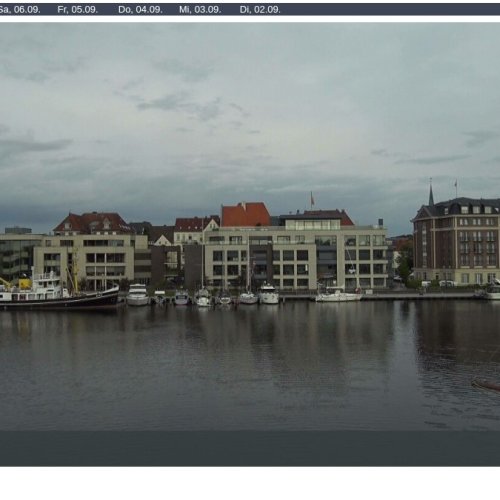Click the harbor webcam image
Viewport: 500px width, 500px height.
250,244
